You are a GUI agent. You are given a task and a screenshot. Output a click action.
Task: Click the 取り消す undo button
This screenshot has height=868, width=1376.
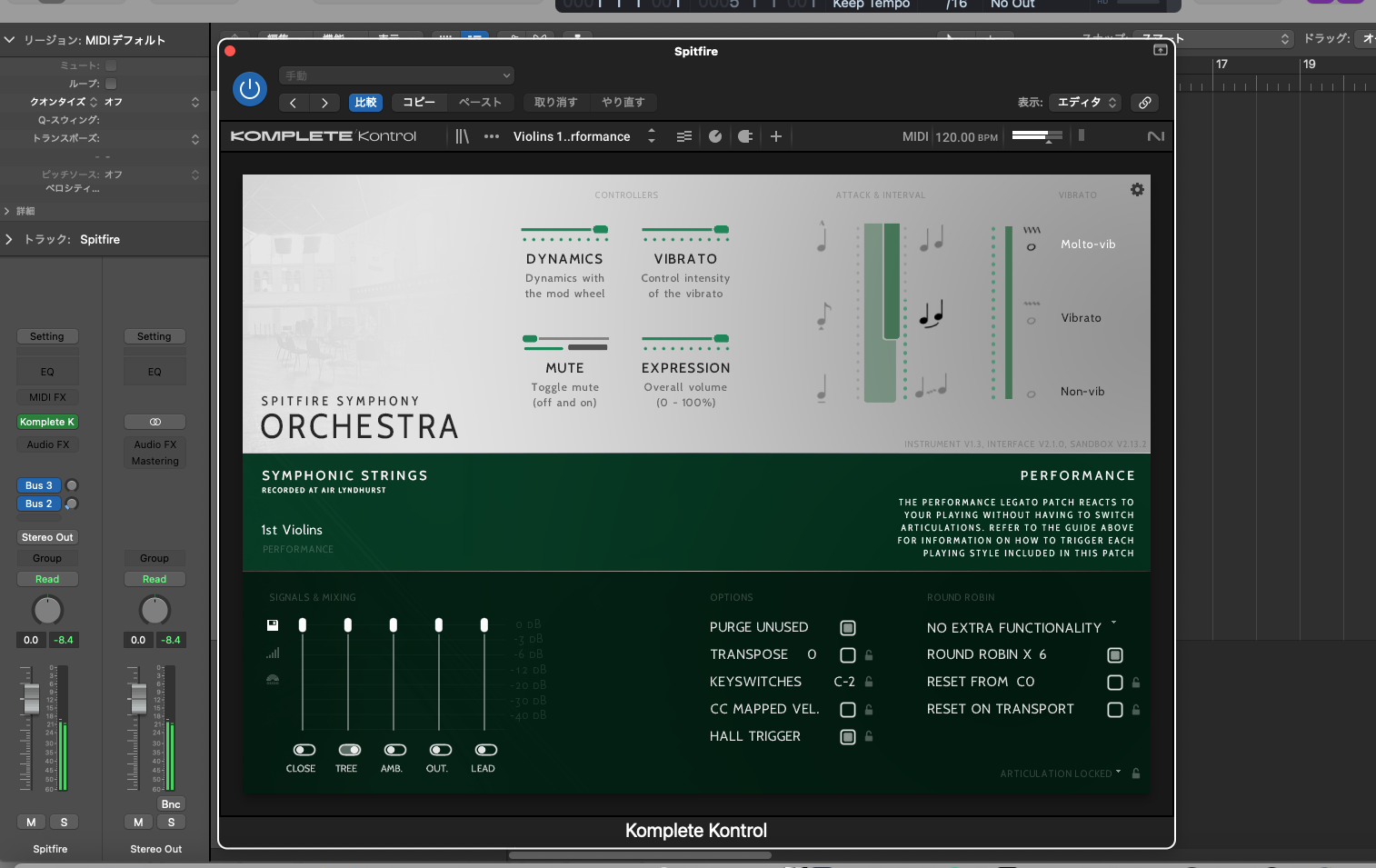pyautogui.click(x=555, y=103)
